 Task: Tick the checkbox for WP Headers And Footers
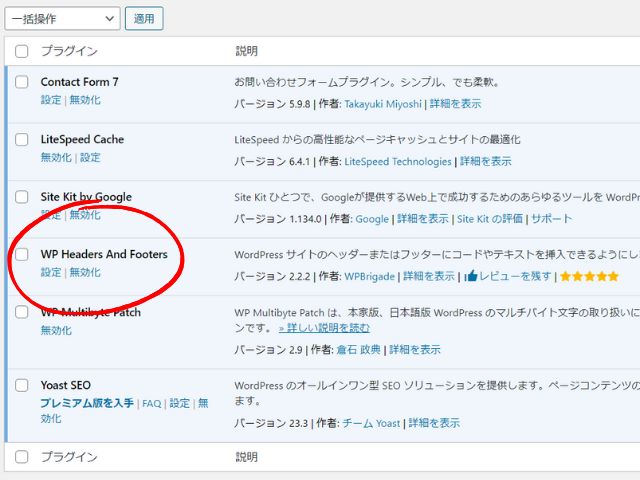click(22, 254)
